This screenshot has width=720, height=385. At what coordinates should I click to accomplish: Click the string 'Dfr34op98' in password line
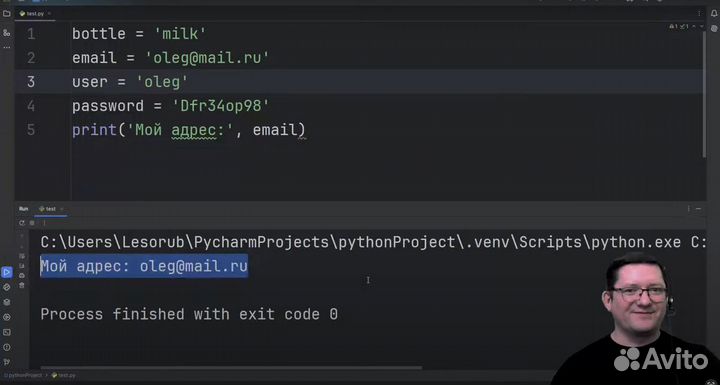221,106
